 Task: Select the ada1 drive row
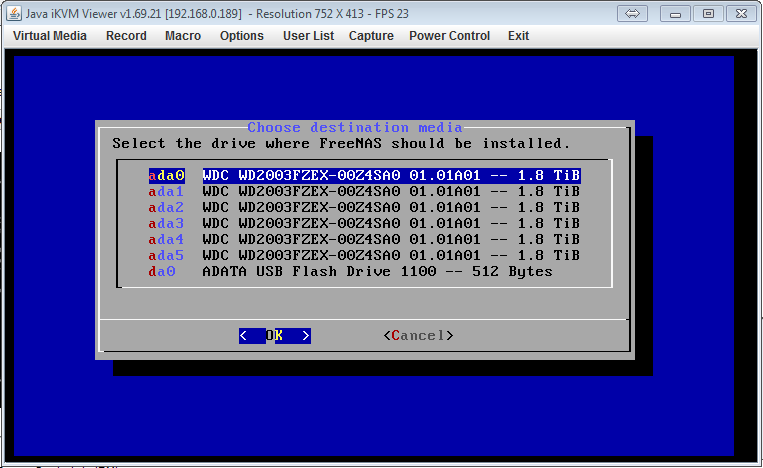[364, 191]
